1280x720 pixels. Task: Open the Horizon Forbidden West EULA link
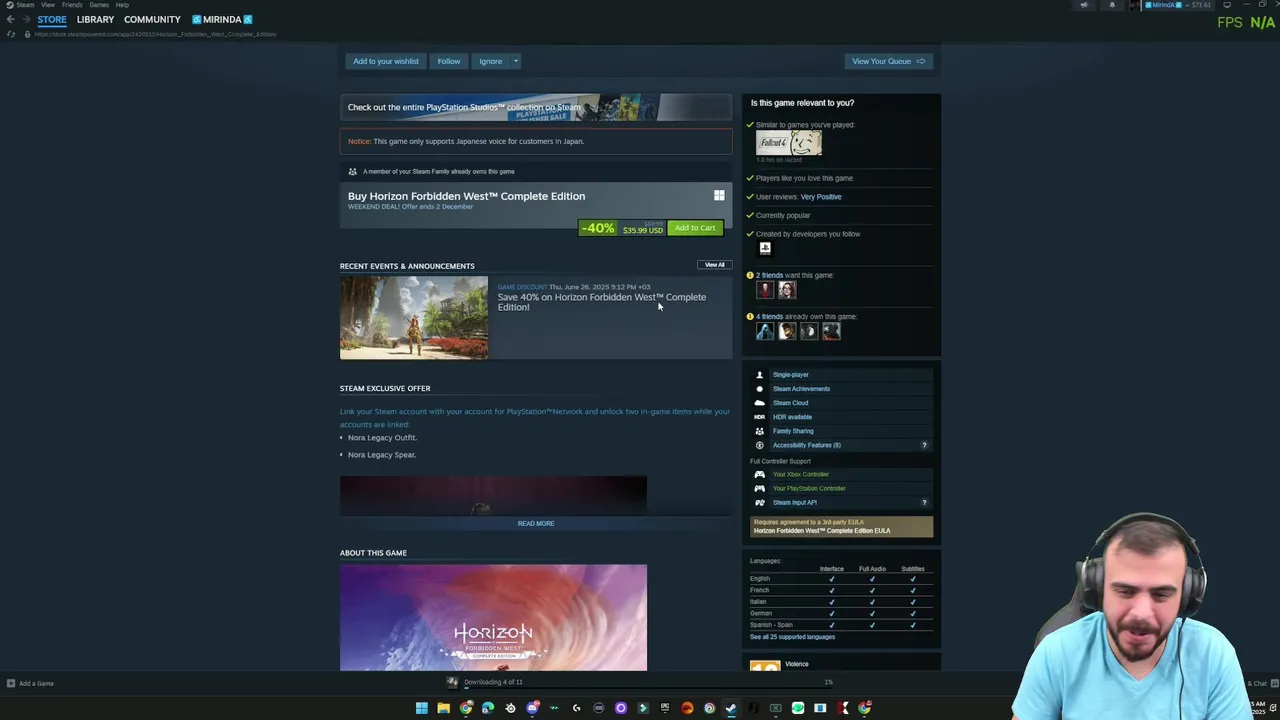(822, 531)
